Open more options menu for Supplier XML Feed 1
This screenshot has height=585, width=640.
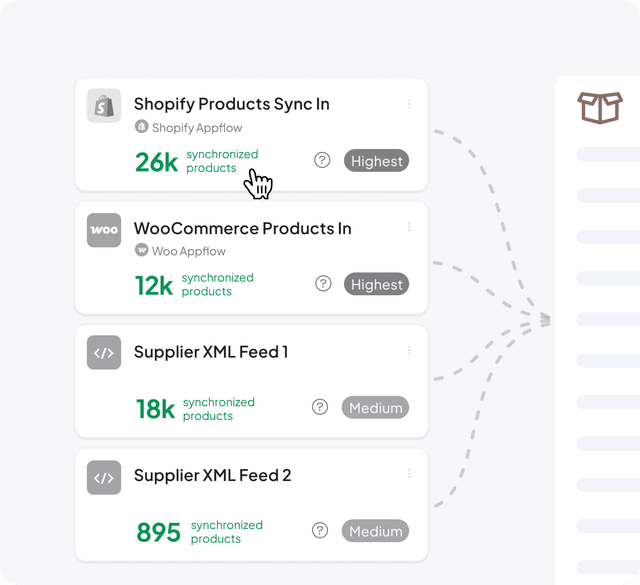click(x=409, y=350)
